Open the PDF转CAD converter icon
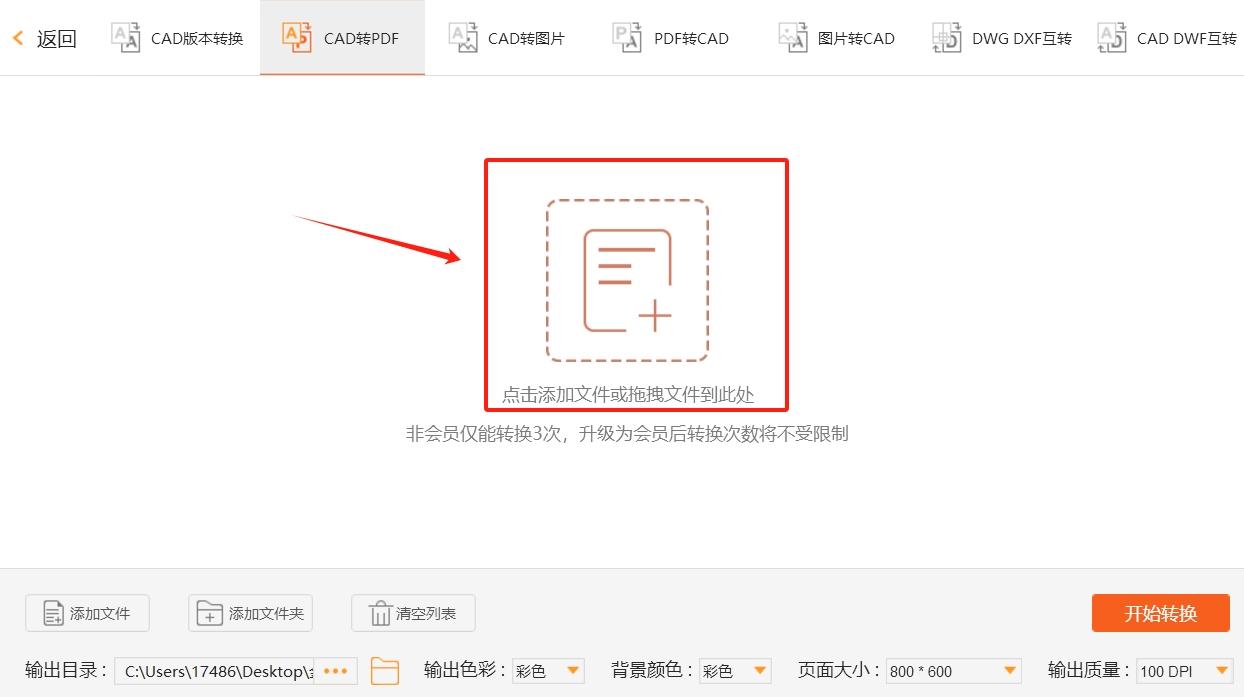 pos(627,38)
